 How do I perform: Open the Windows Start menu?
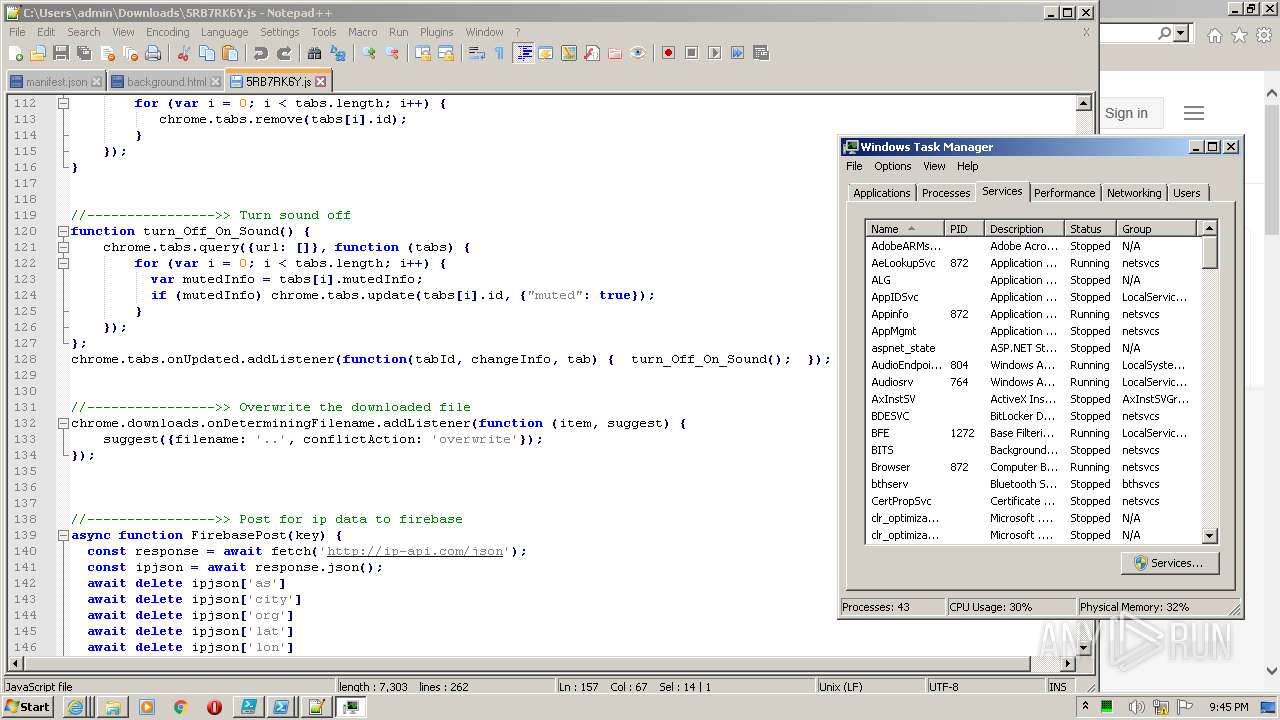click(x=28, y=706)
